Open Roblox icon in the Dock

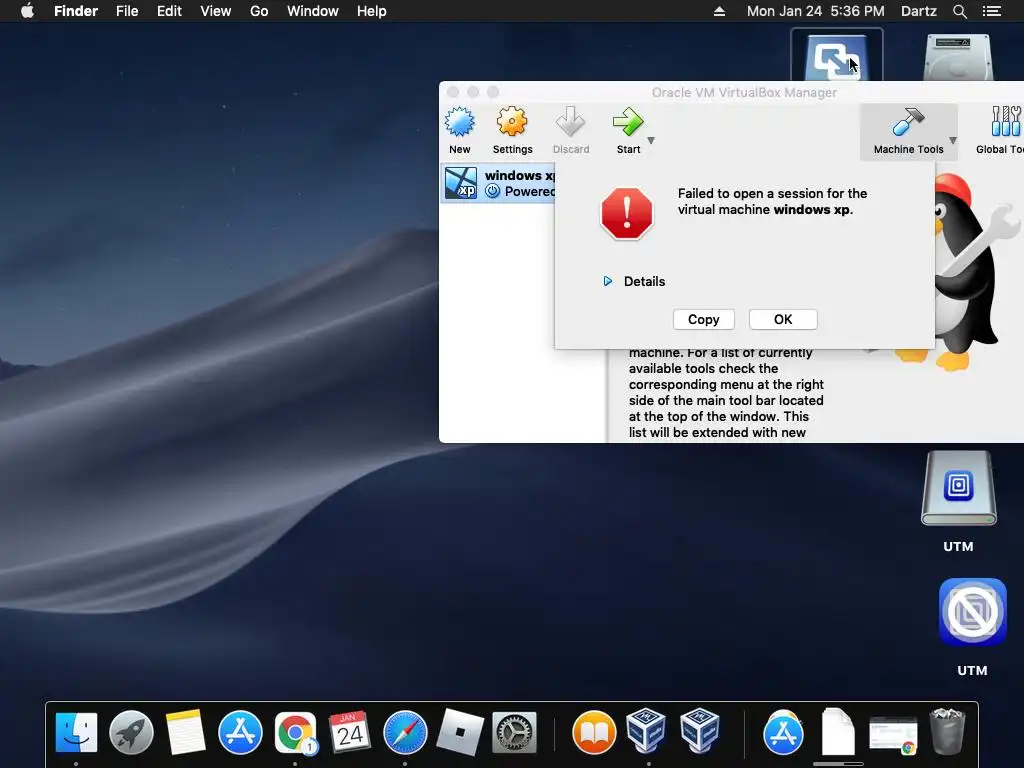coord(460,732)
